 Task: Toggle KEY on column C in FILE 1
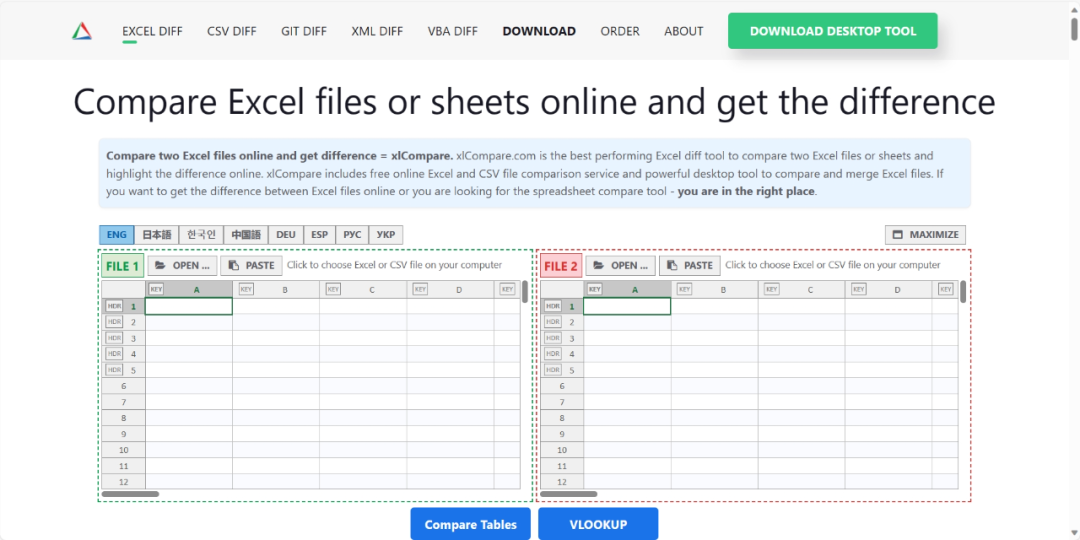(x=333, y=289)
